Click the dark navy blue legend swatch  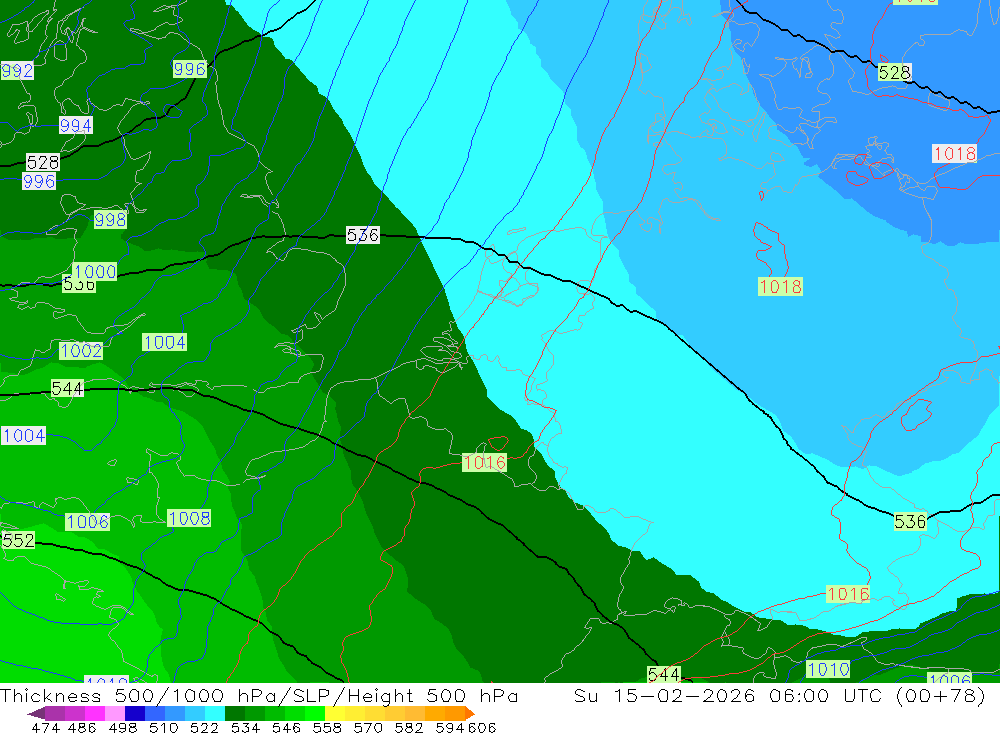135,713
